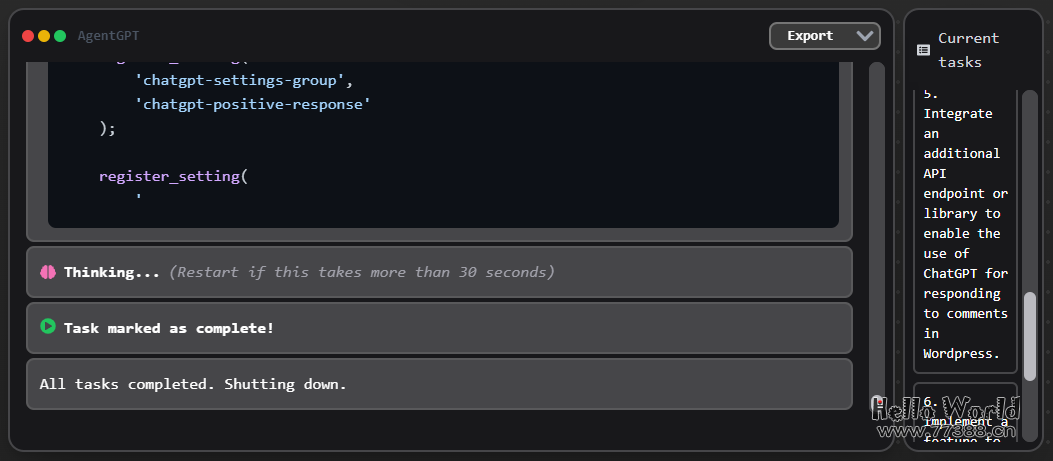The height and width of the screenshot is (461, 1053).
Task: Click the All tasks completed shutdown message
Action: (x=193, y=384)
